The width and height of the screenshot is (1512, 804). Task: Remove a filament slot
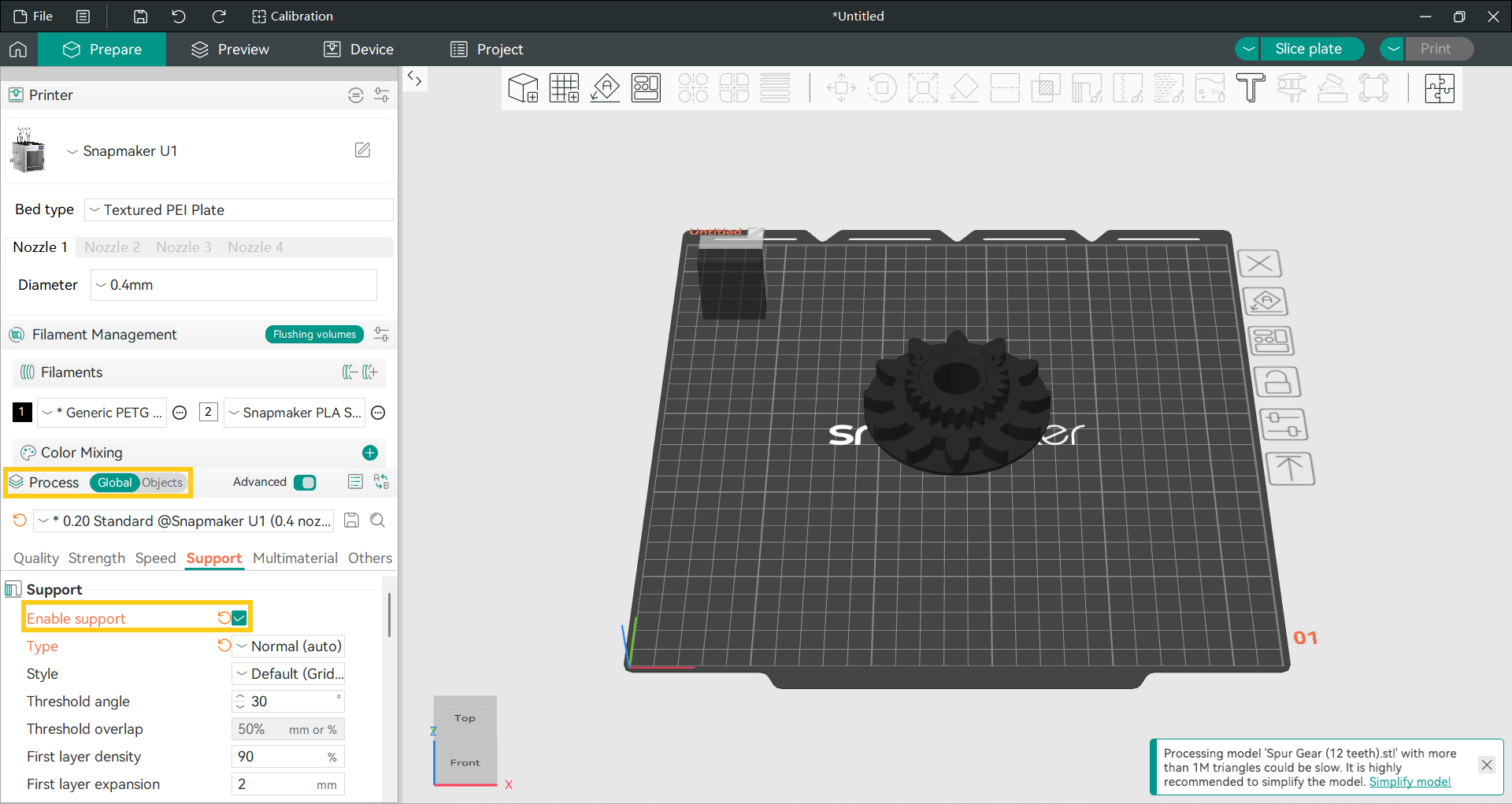tap(350, 372)
